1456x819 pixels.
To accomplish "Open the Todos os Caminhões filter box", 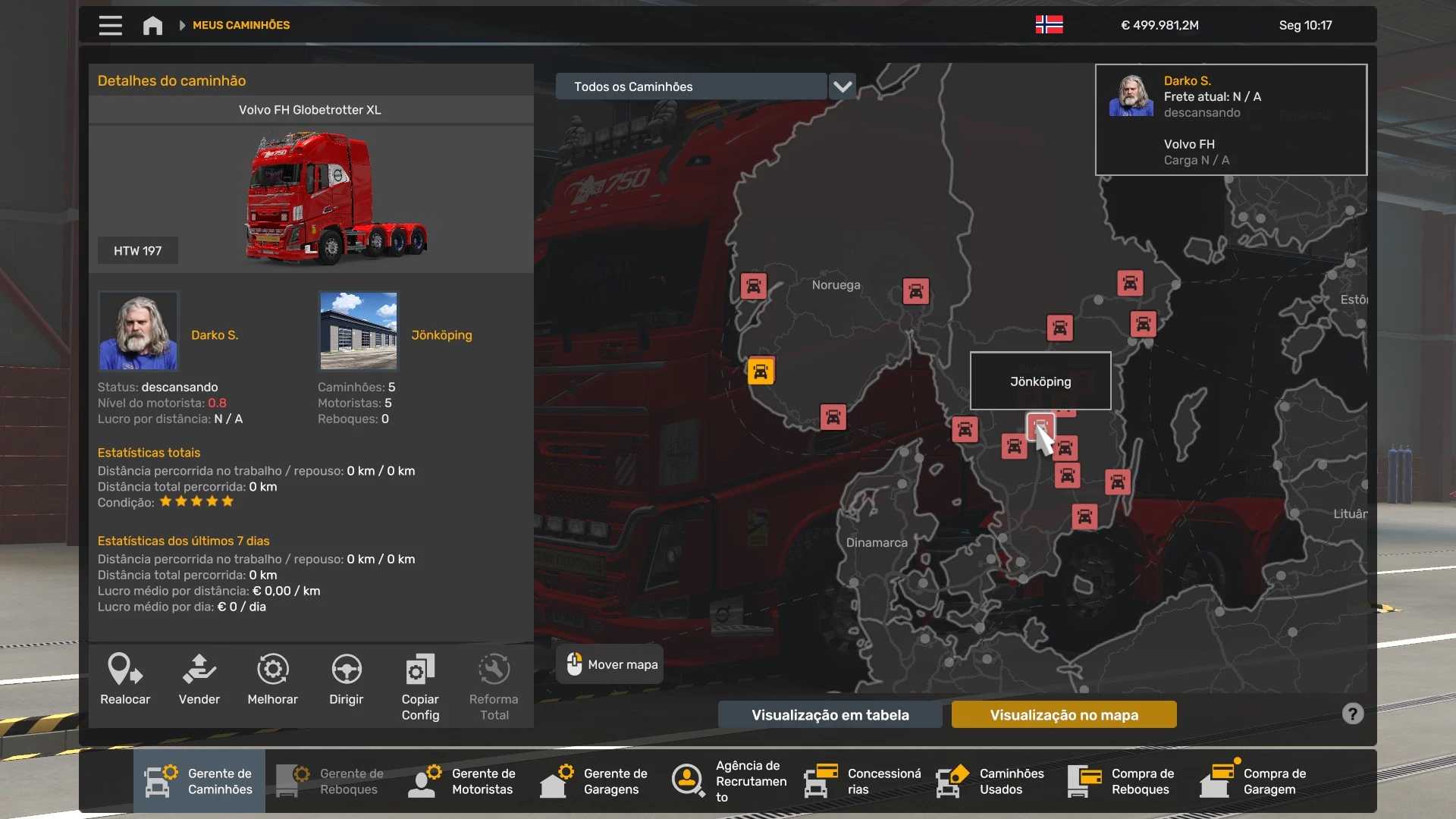I will click(x=690, y=86).
